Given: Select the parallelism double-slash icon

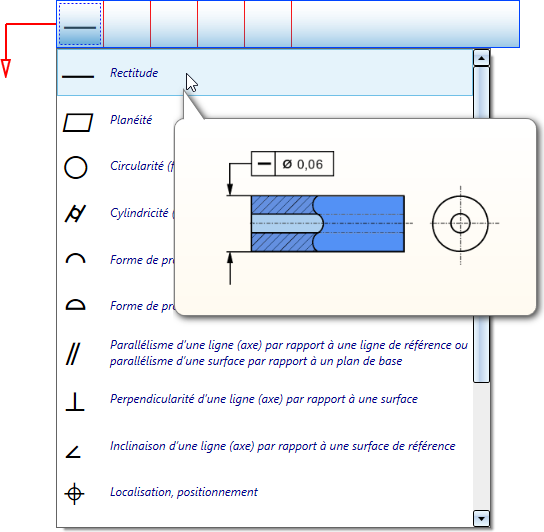Looking at the screenshot, I should tap(73, 354).
